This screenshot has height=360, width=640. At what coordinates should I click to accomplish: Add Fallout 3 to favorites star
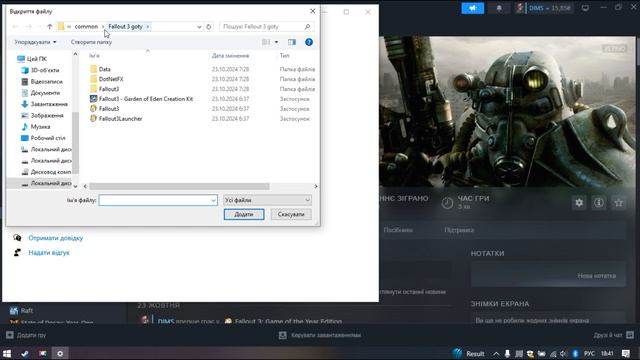[619, 203]
